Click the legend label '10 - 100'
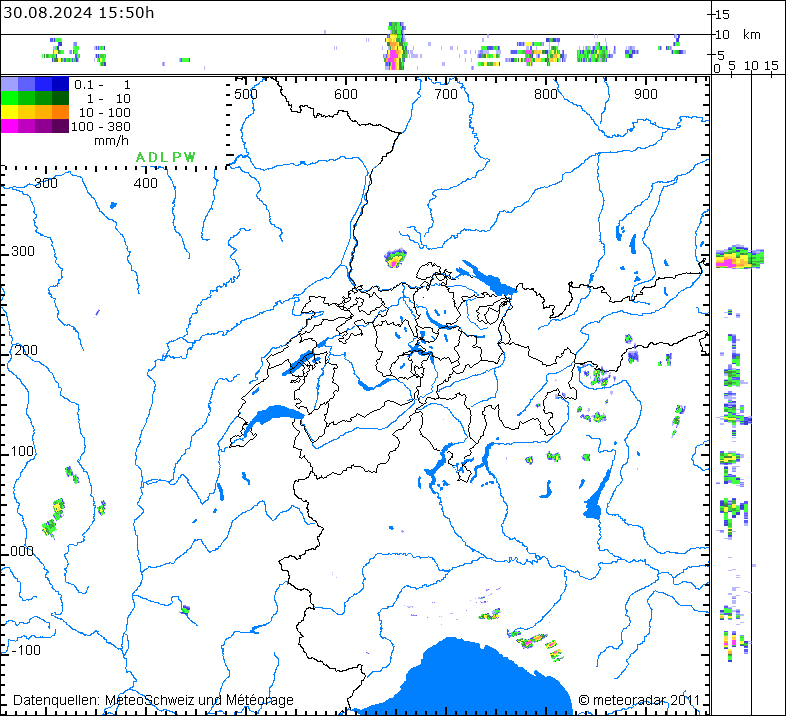786x716 pixels. click(x=105, y=112)
